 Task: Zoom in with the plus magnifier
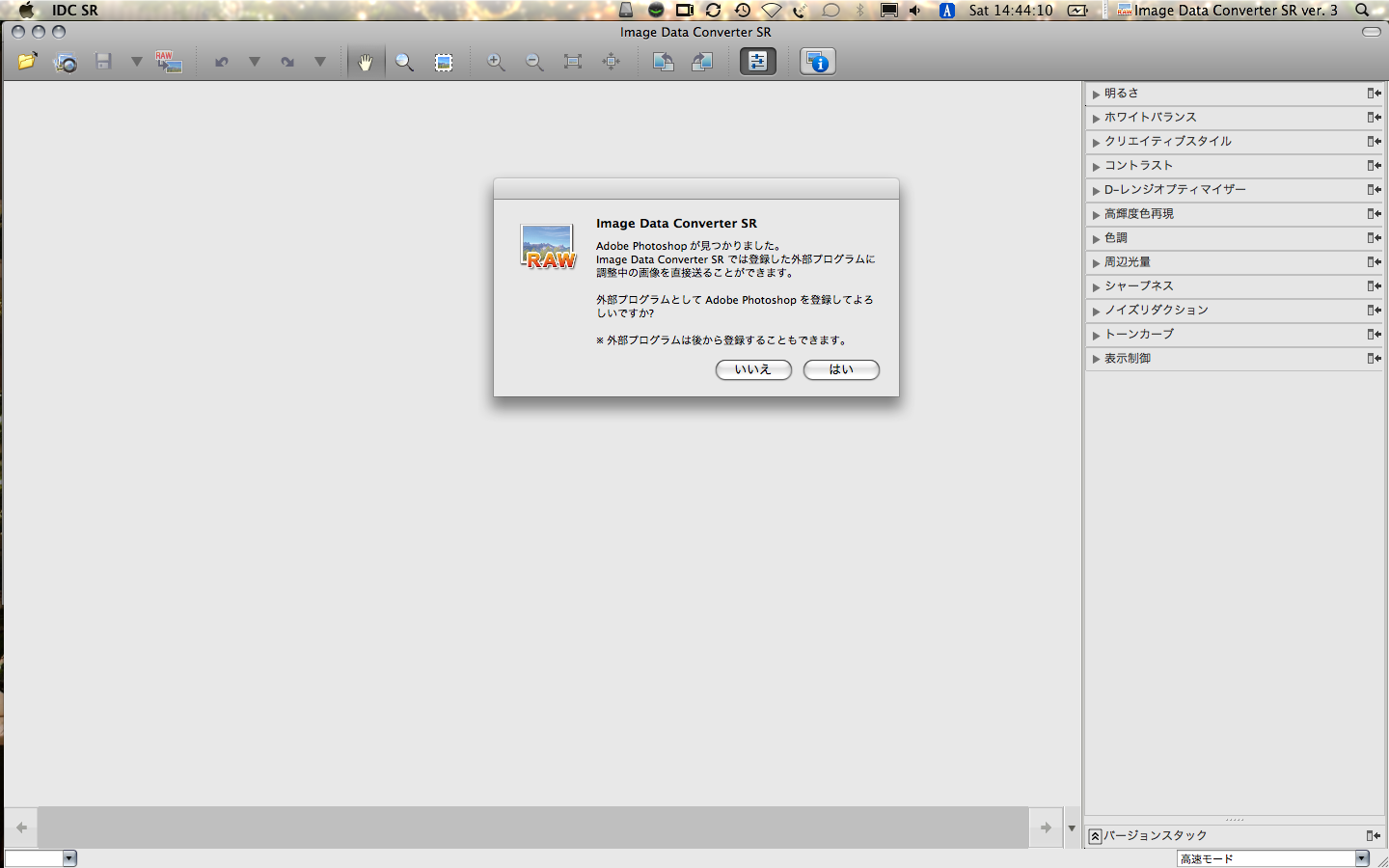tap(496, 62)
